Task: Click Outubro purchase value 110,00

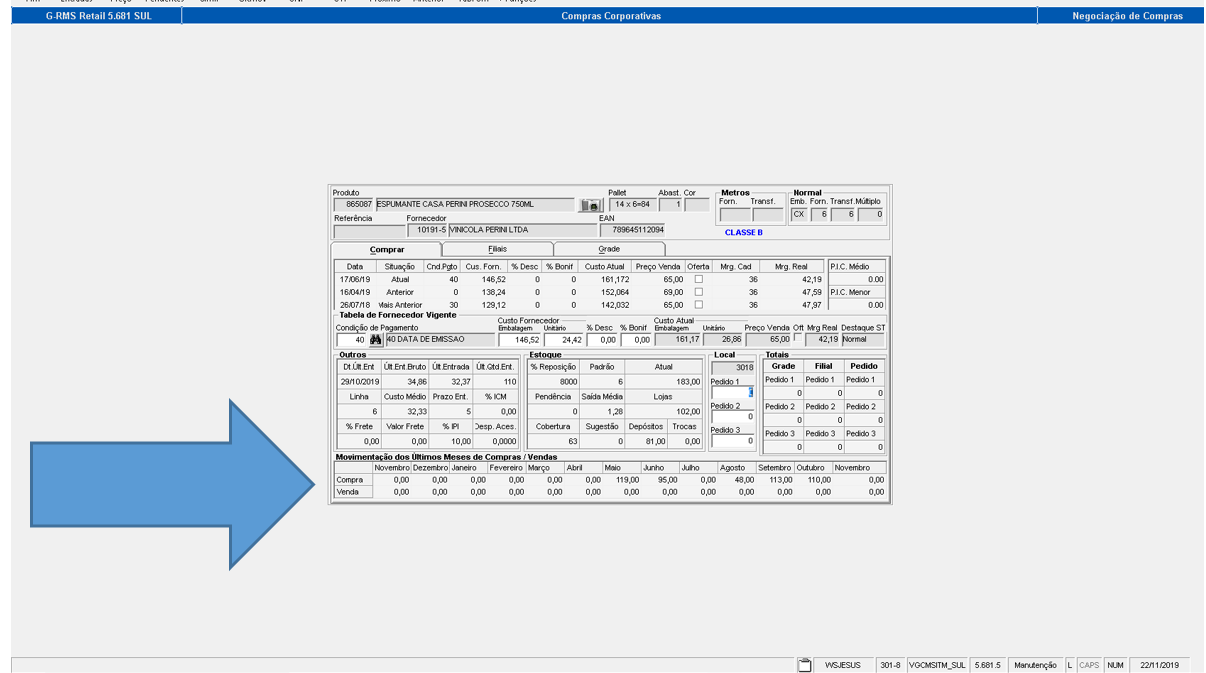Action: [818, 480]
